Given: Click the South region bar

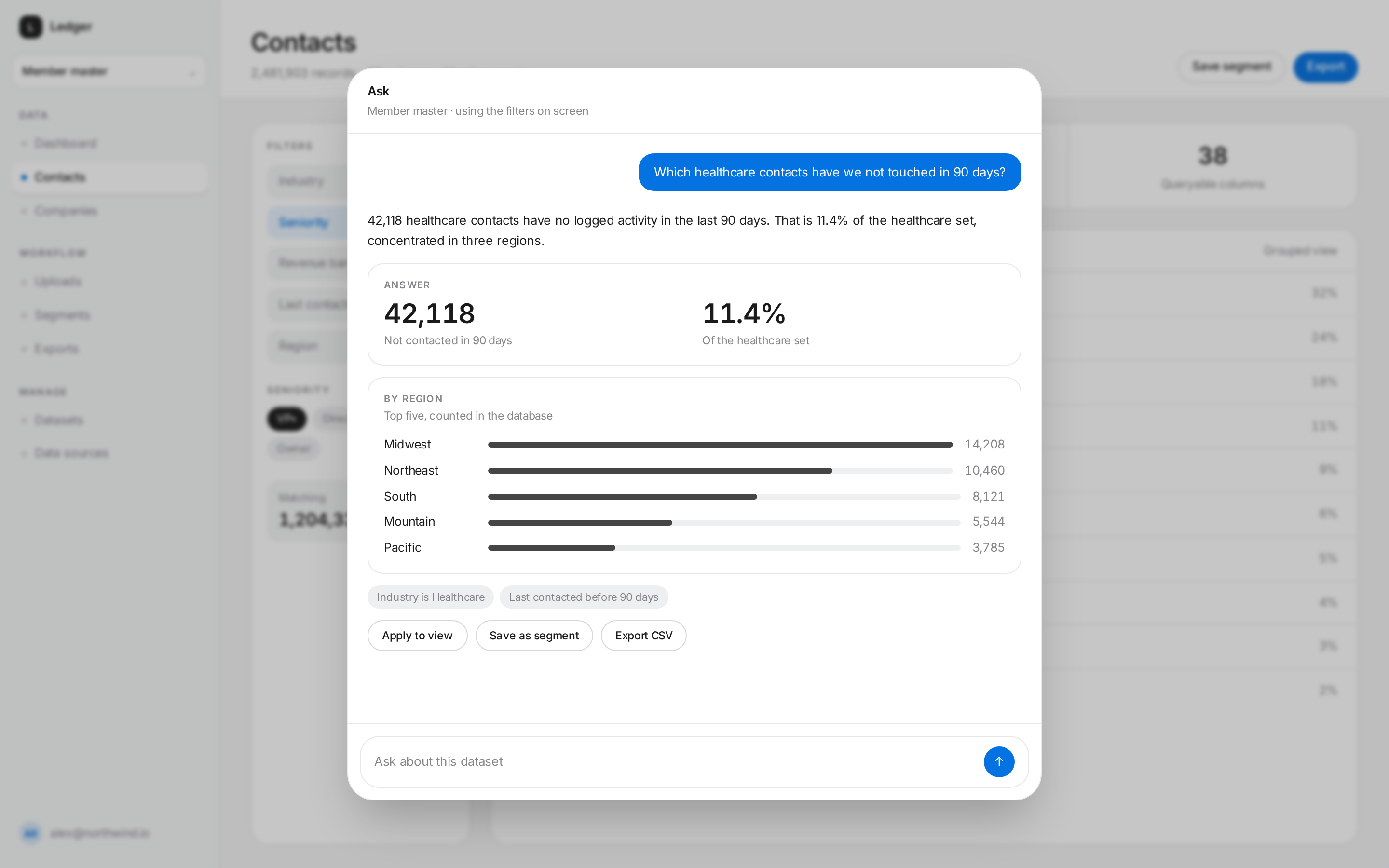Looking at the screenshot, I should pos(724,497).
